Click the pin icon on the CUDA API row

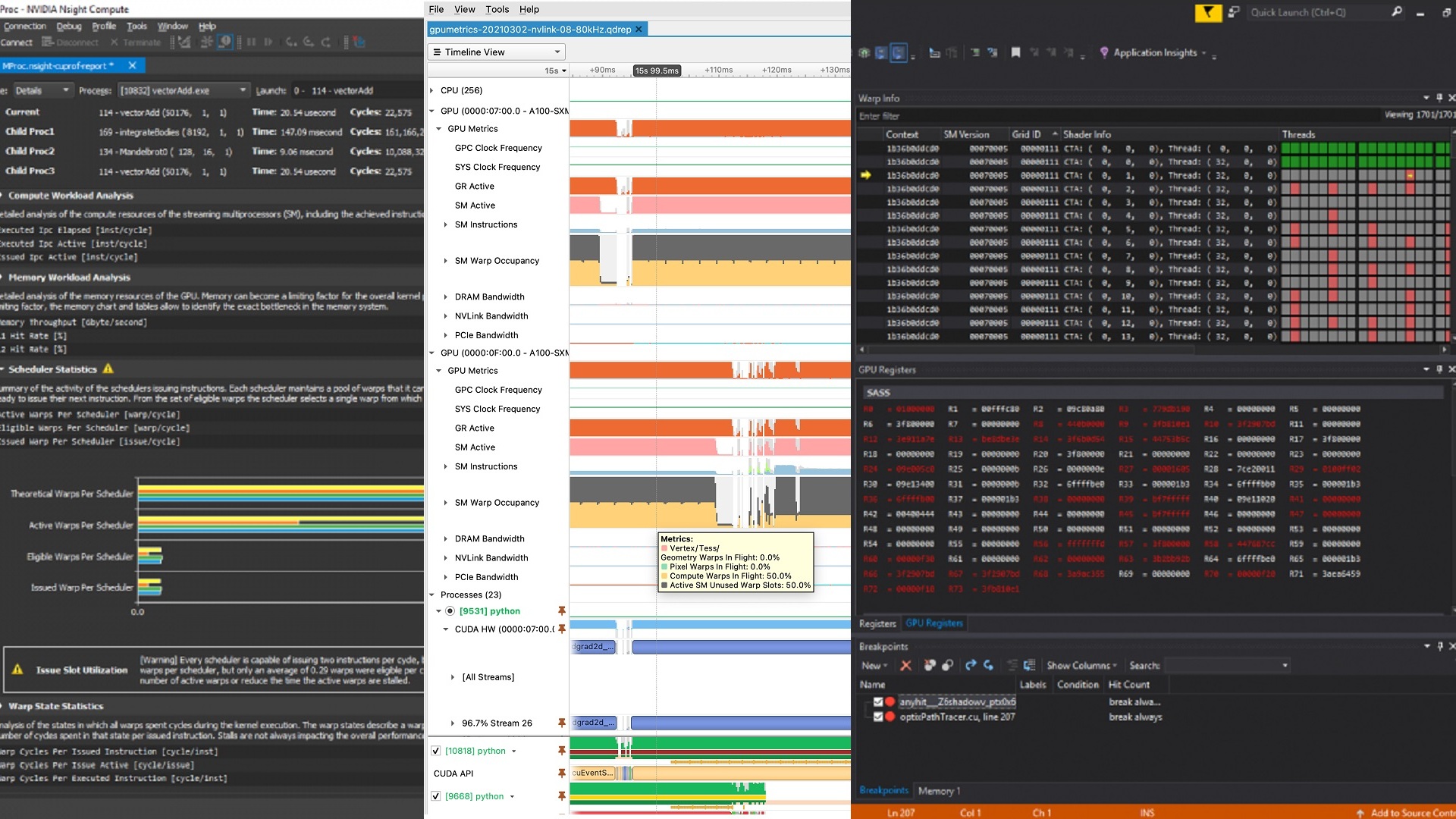pos(562,773)
